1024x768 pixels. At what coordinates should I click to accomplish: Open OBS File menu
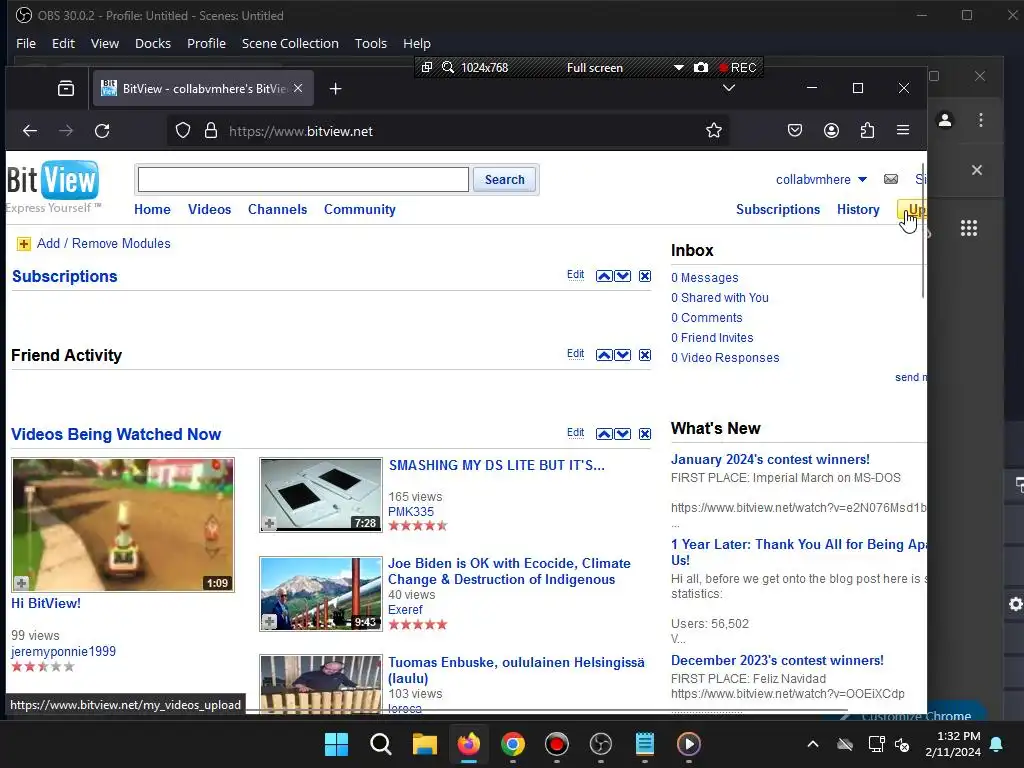pyautogui.click(x=26, y=43)
